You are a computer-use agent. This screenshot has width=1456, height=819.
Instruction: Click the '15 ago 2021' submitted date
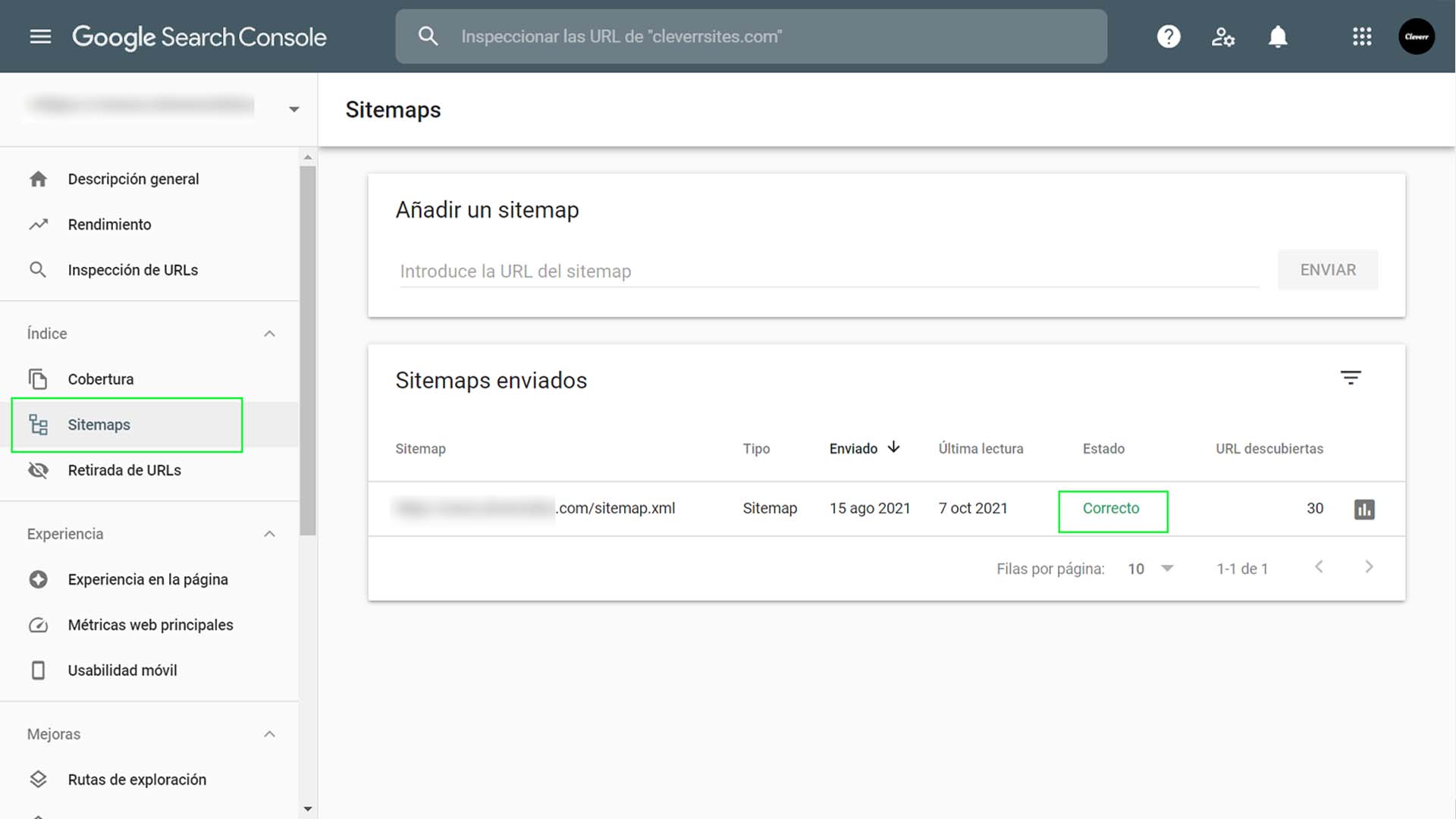[x=870, y=508]
